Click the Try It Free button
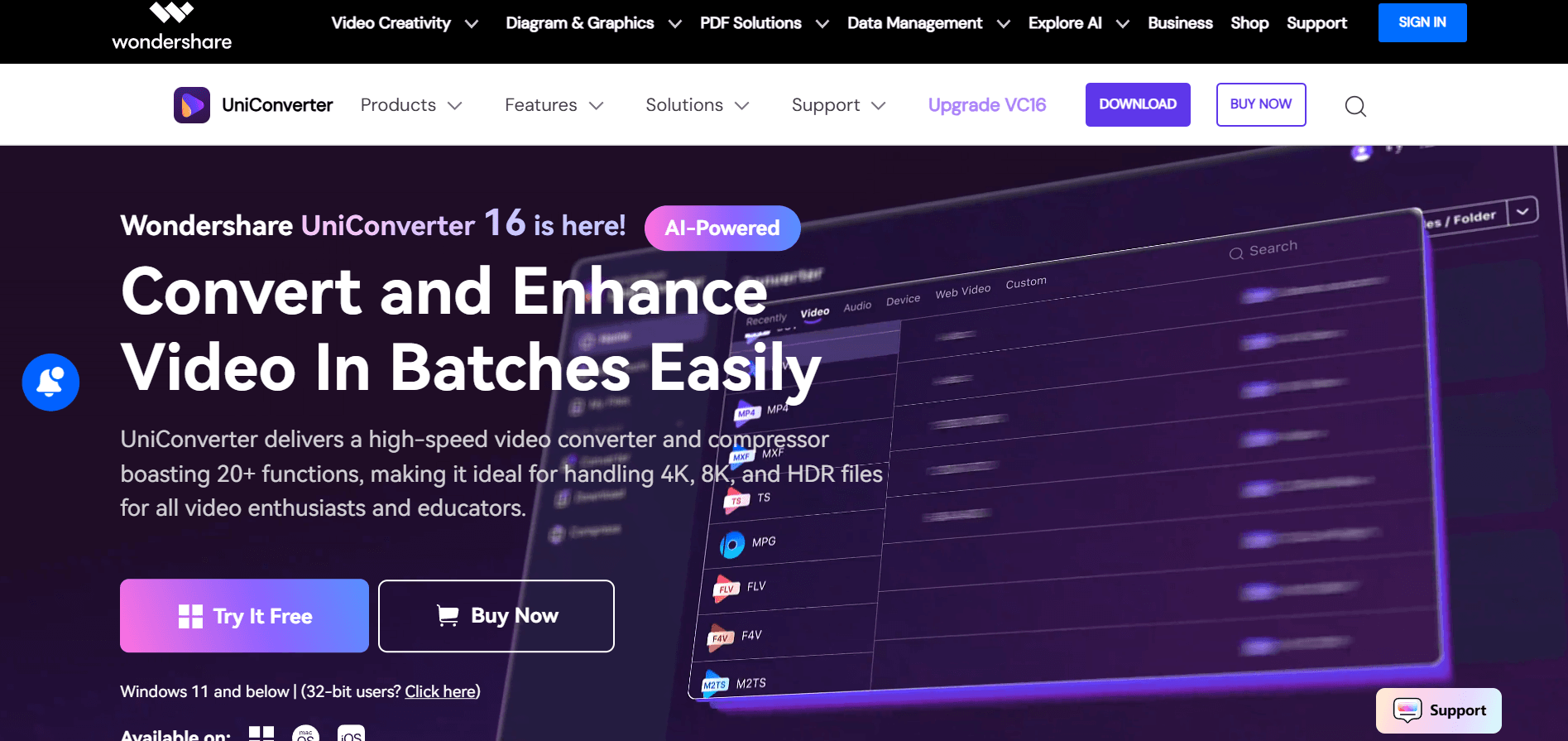This screenshot has height=741, width=1568. click(244, 616)
